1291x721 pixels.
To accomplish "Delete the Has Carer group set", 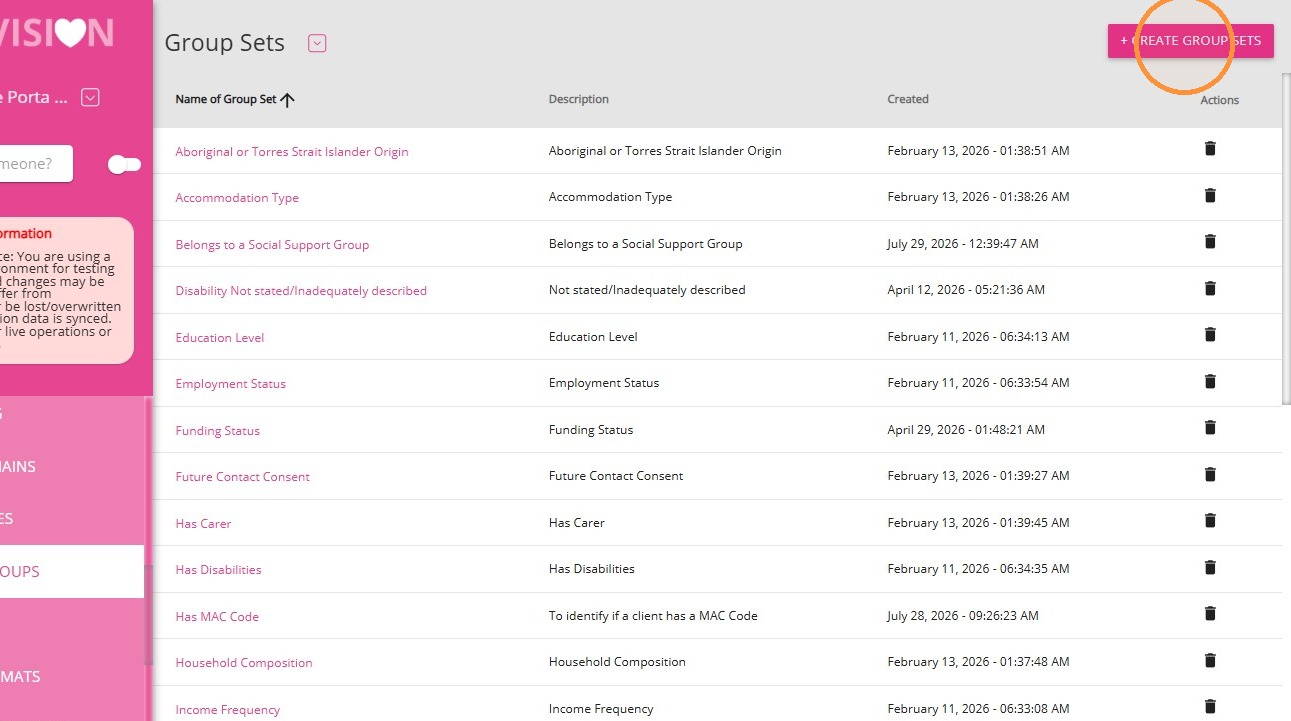I will click(x=1210, y=520).
